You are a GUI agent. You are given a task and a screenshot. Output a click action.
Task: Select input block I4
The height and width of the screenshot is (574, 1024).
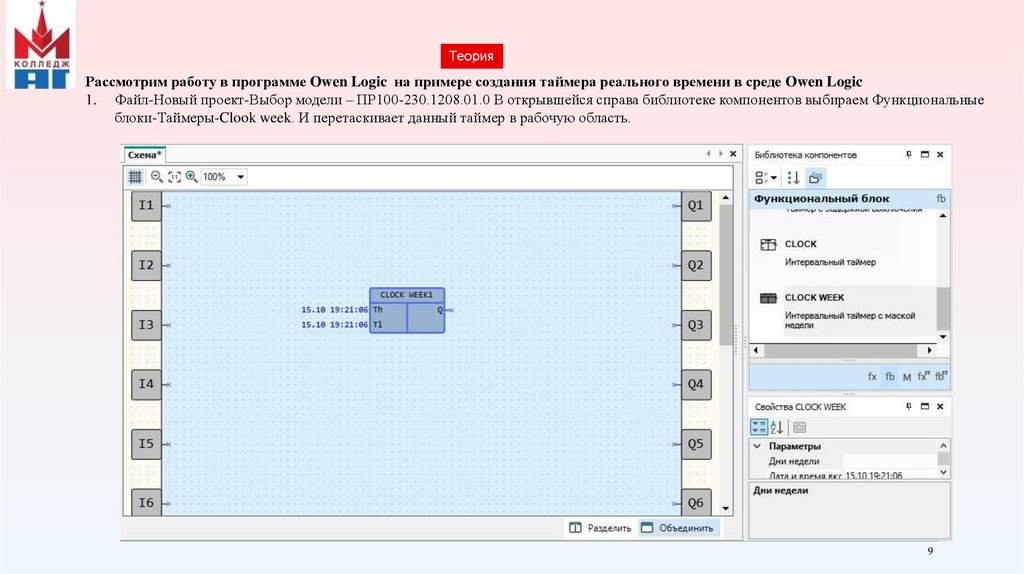pos(146,384)
